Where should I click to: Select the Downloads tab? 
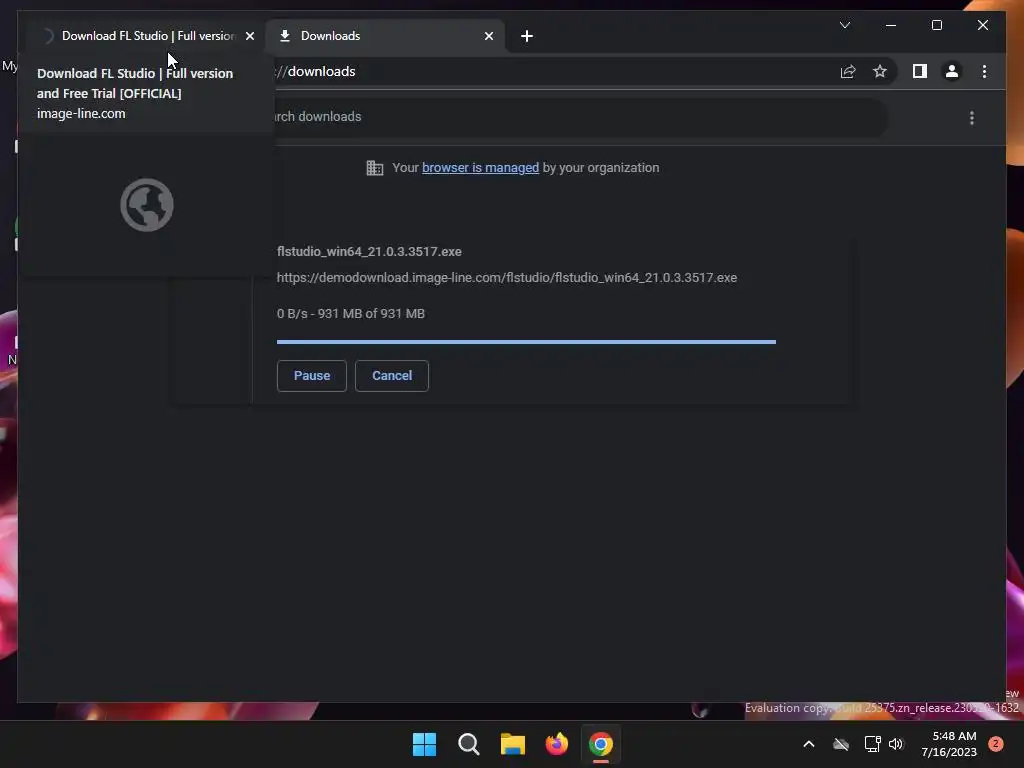point(385,36)
